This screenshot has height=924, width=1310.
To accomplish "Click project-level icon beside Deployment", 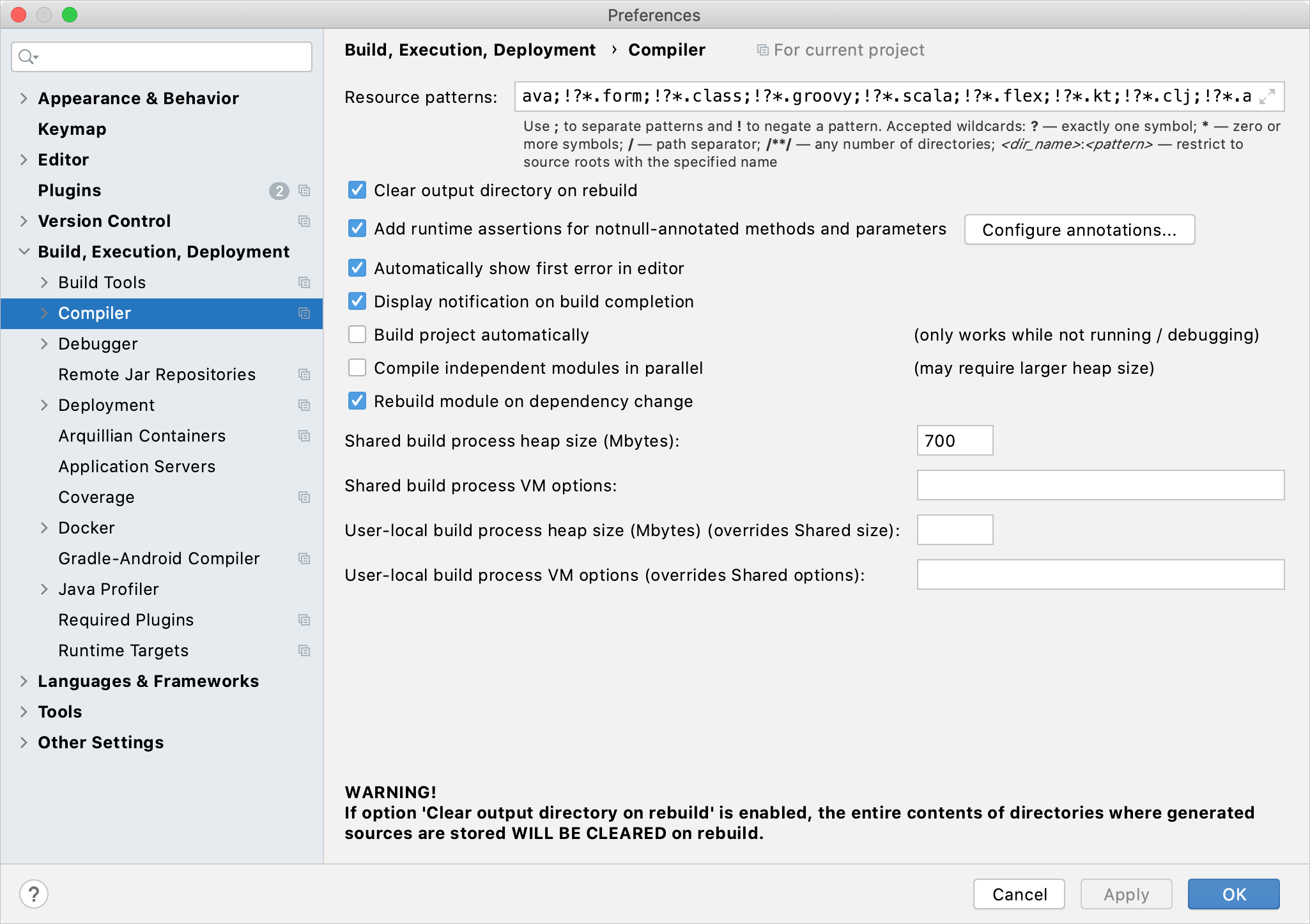I will pyautogui.click(x=304, y=405).
